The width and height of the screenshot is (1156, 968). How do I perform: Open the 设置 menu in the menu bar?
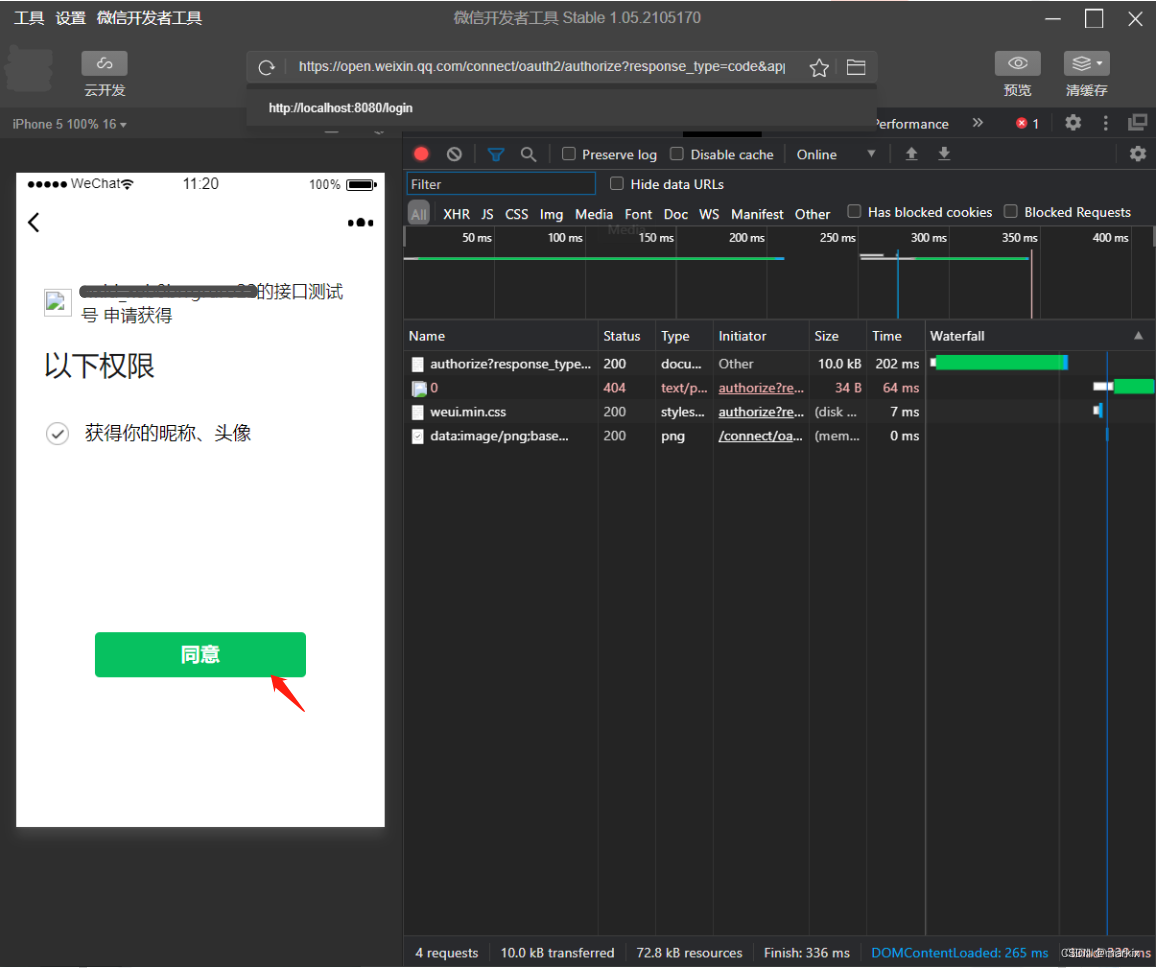70,17
